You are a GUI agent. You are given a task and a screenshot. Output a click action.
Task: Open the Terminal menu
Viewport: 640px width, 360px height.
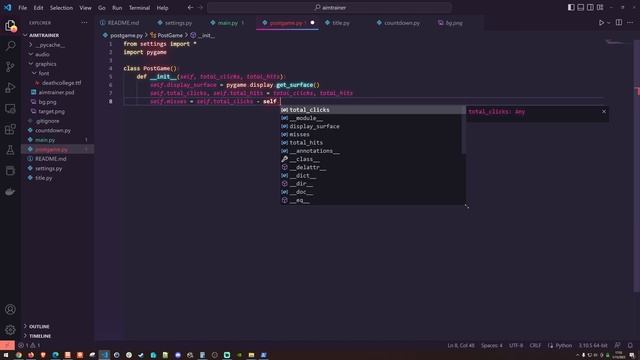pos(139,8)
